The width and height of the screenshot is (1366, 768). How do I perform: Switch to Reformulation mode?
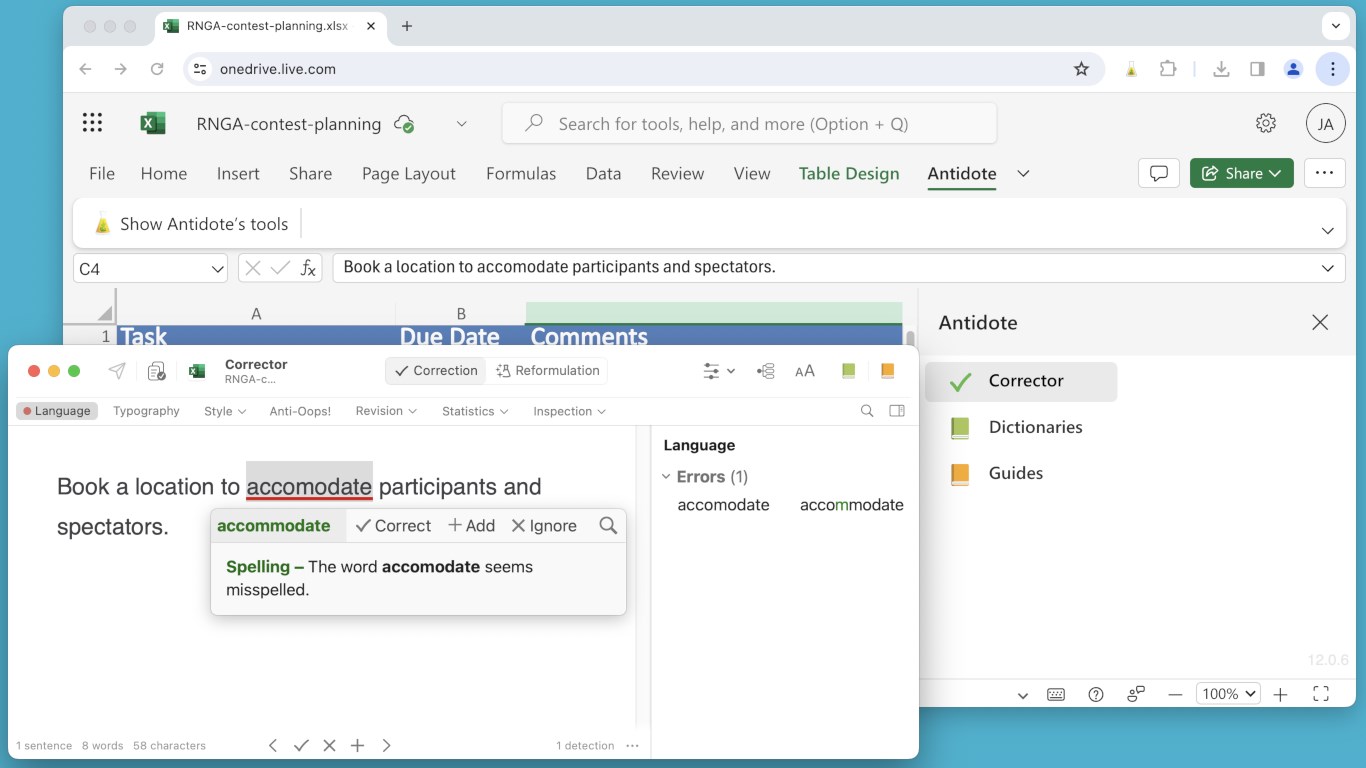(548, 371)
